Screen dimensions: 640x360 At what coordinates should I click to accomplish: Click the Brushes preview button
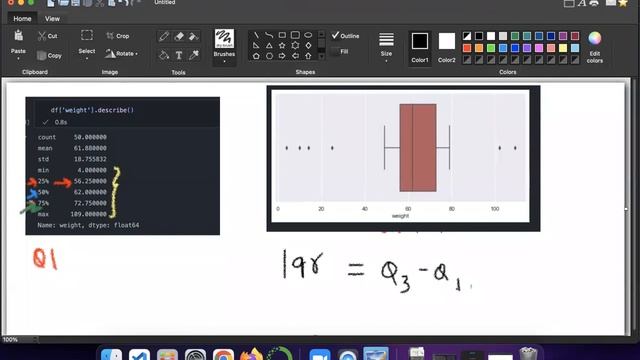224,38
